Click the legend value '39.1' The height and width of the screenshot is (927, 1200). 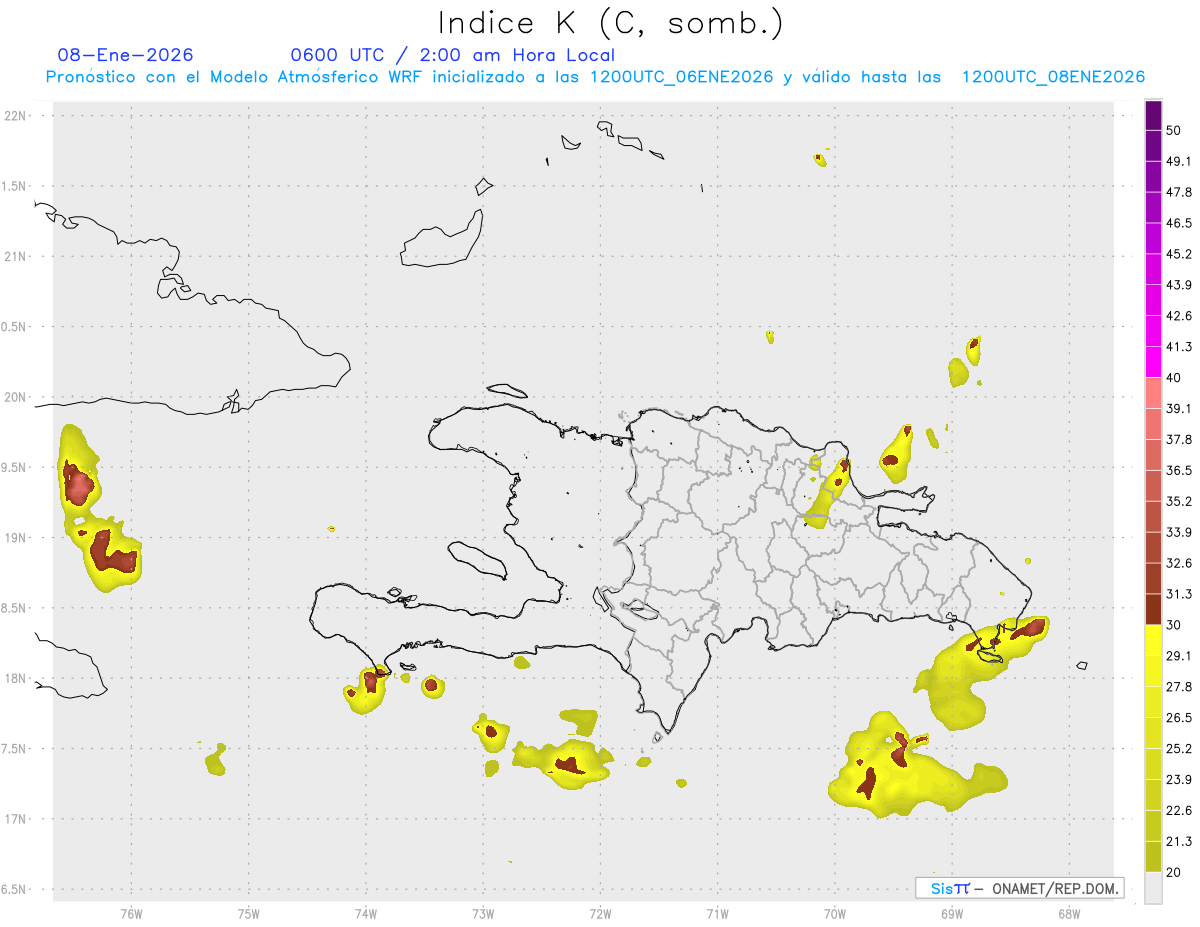pyautogui.click(x=1179, y=409)
